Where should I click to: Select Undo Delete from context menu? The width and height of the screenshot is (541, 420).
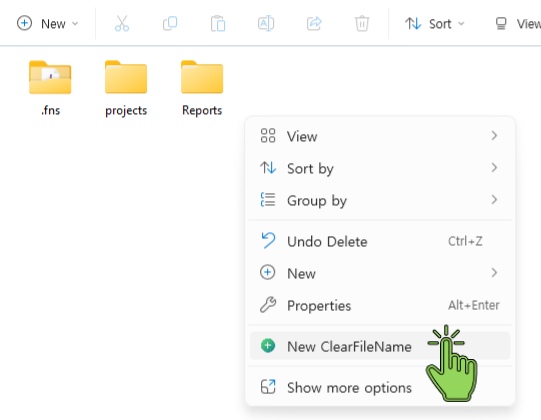tap(380, 241)
